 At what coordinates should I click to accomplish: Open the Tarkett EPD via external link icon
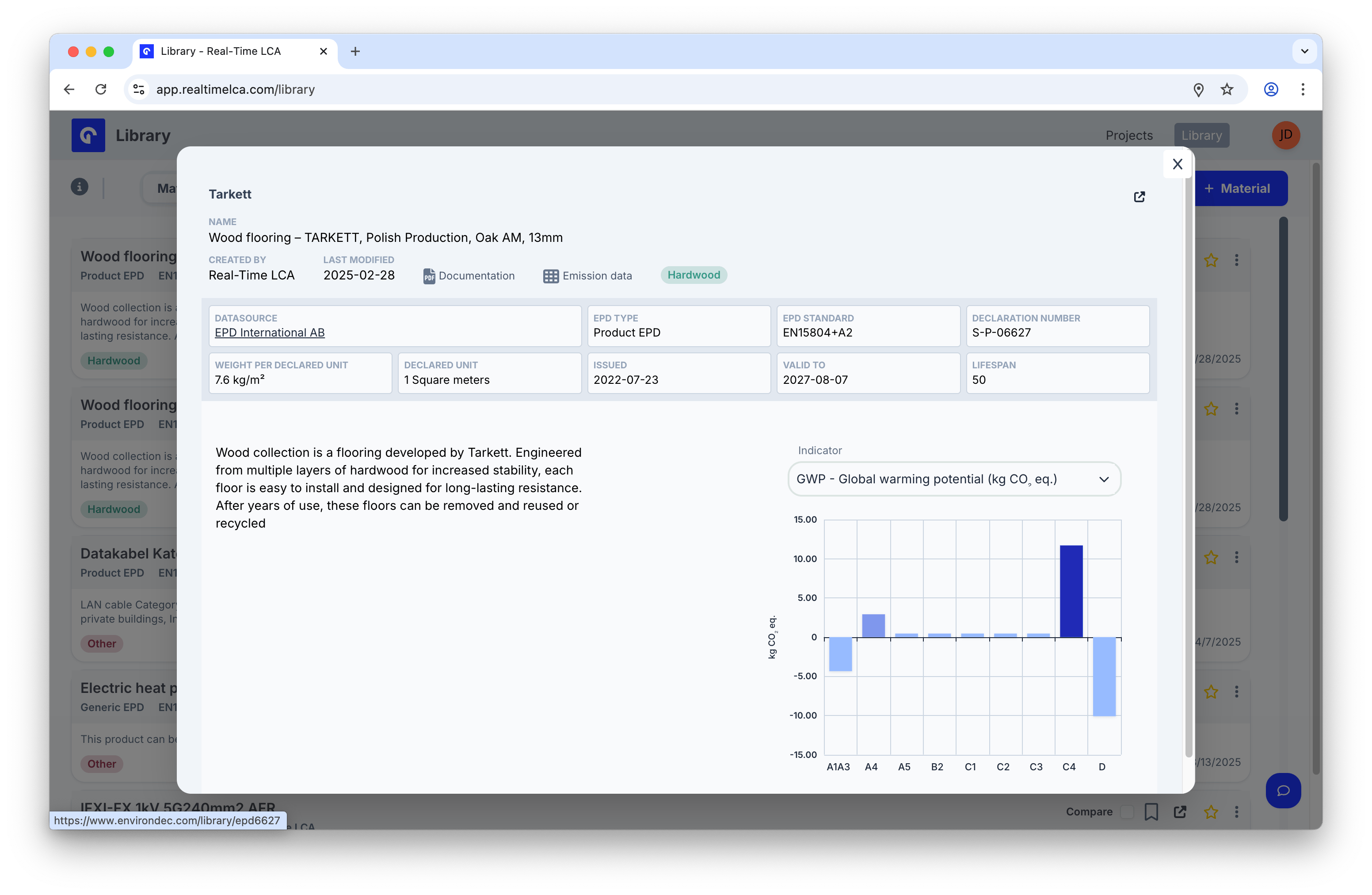1139,197
